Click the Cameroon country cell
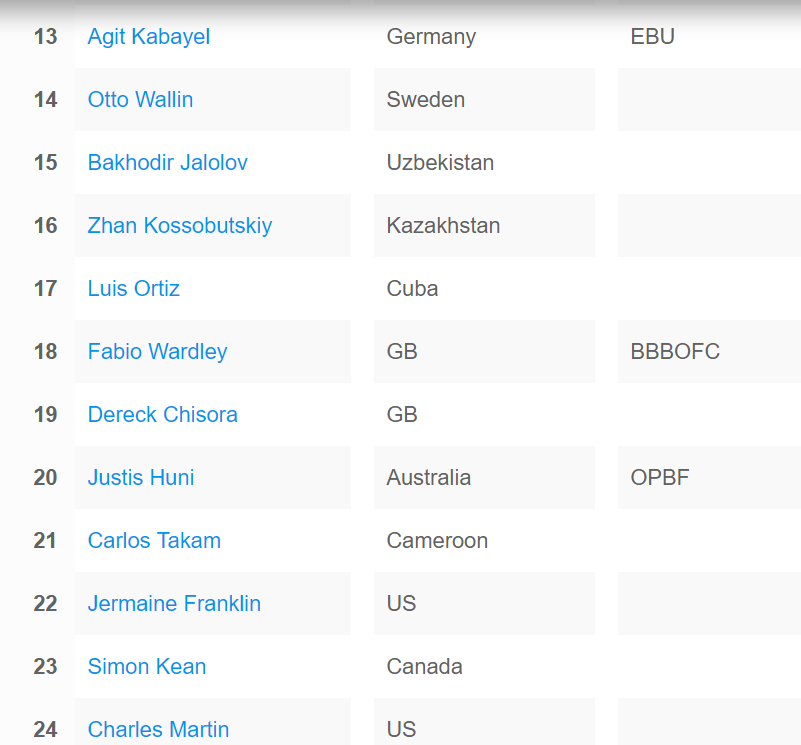The width and height of the screenshot is (801, 745). (437, 541)
